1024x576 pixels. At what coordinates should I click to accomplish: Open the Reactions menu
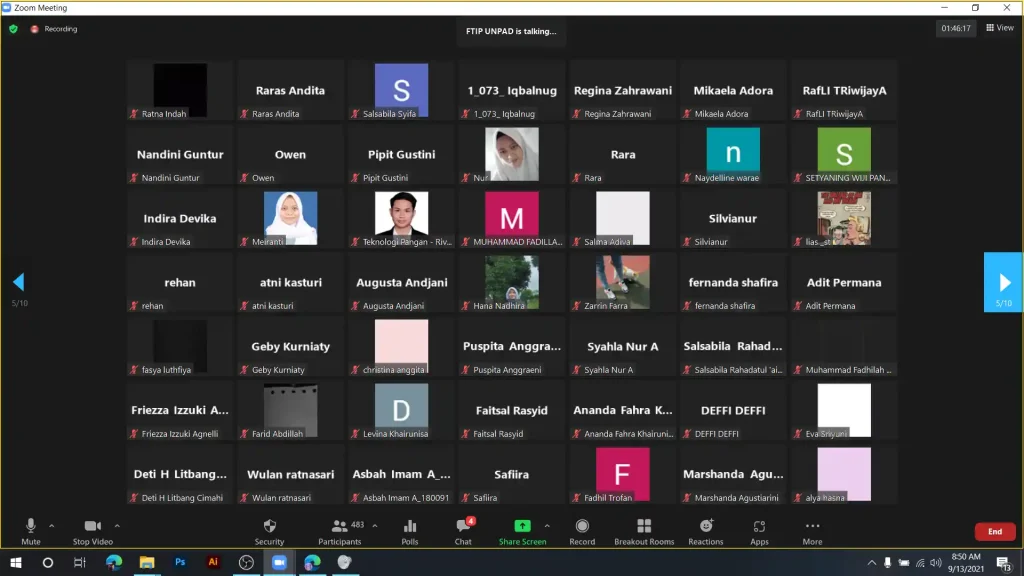[x=705, y=532]
